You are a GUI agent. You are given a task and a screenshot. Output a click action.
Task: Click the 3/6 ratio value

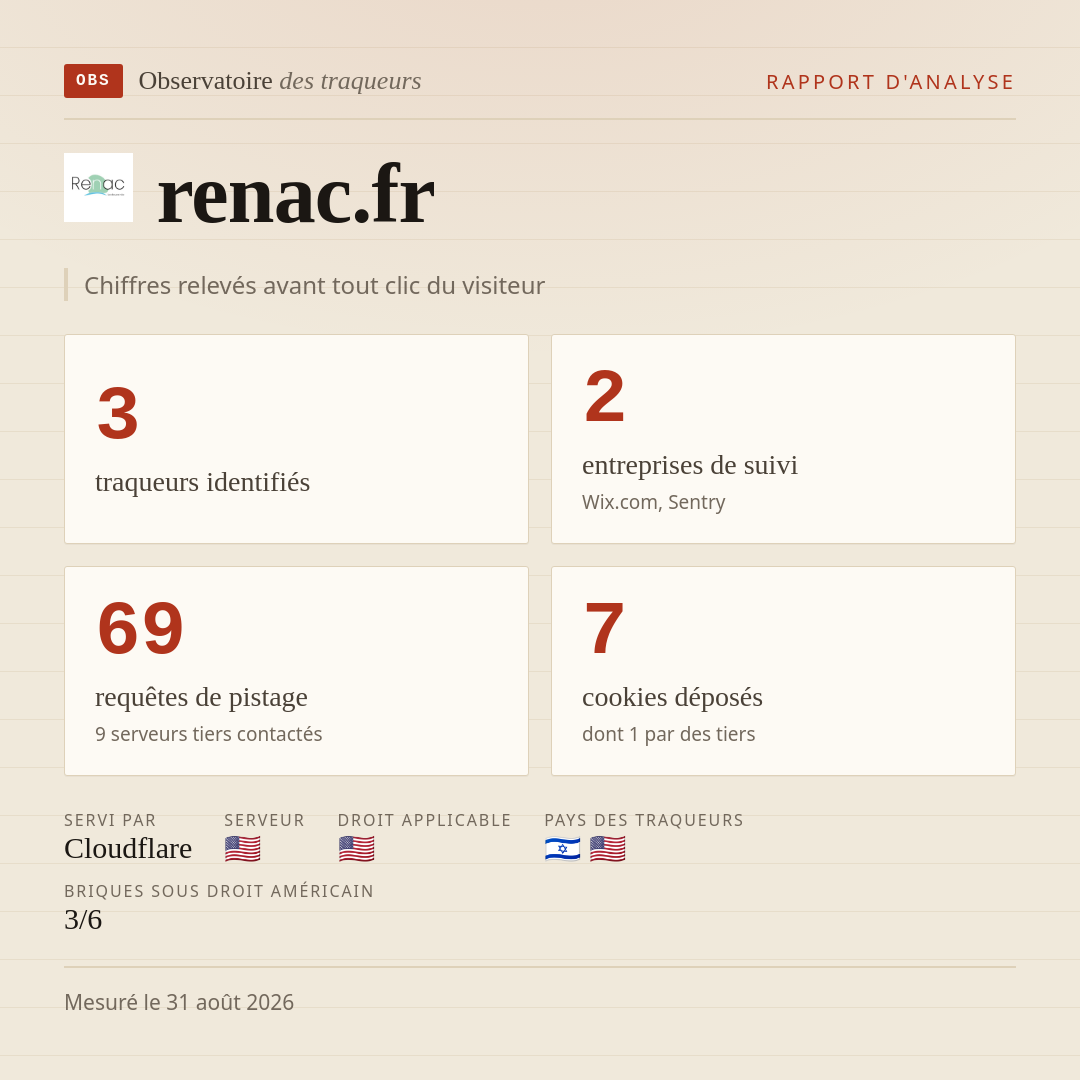coord(83,920)
